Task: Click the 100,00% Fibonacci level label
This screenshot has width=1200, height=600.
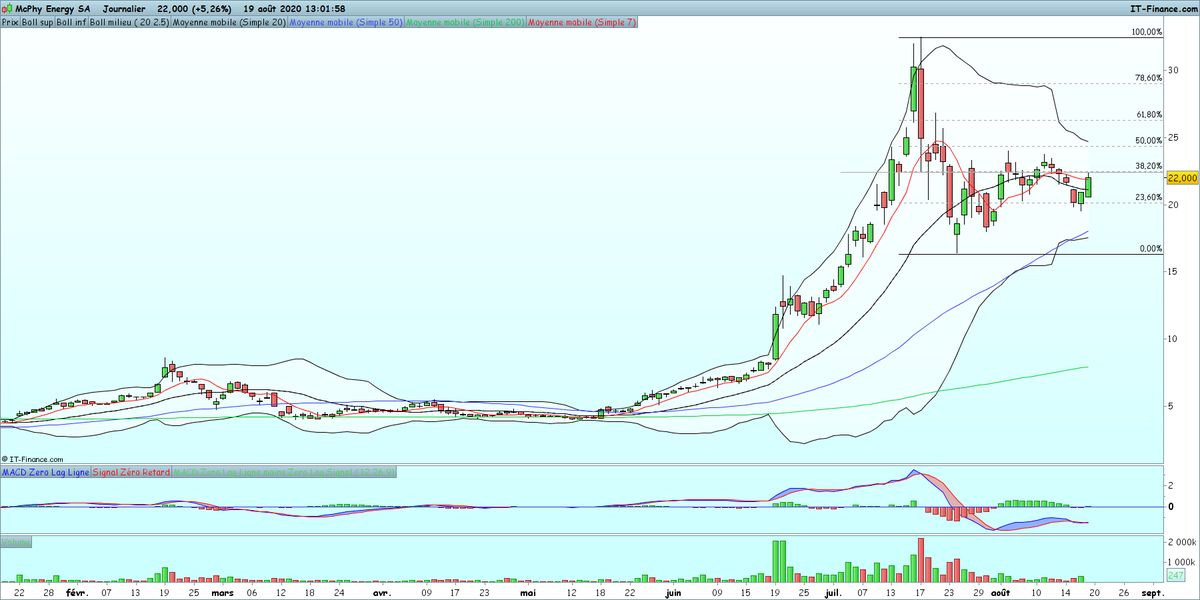Action: [1146, 32]
